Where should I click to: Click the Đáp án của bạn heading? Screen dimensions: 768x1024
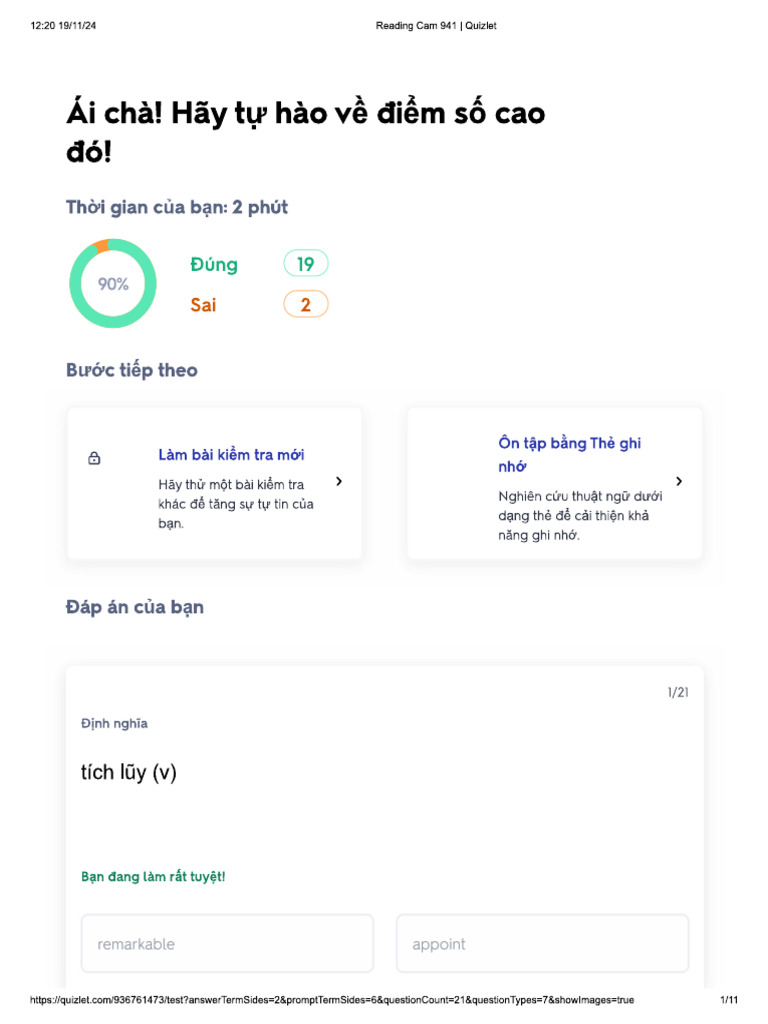tap(135, 607)
